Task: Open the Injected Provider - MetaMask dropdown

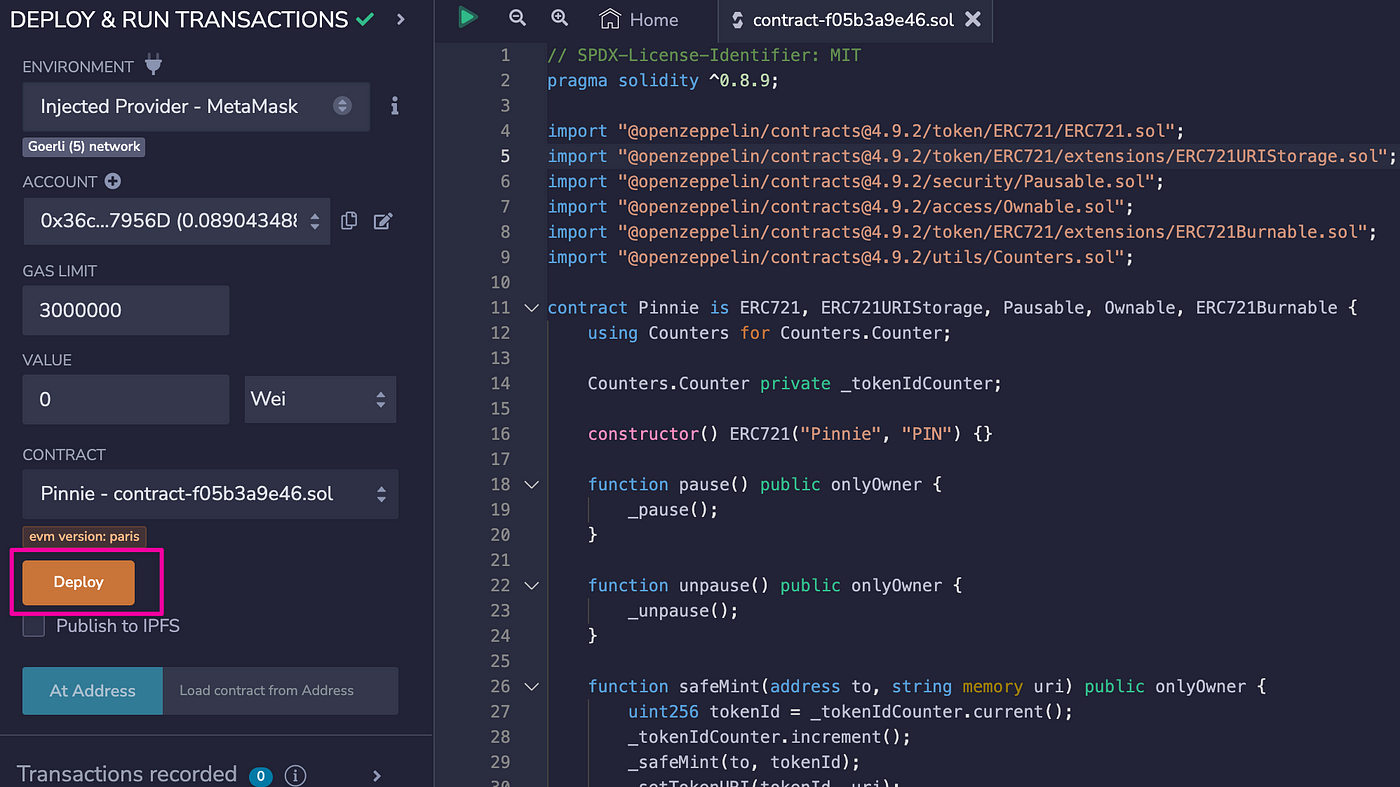Action: (x=196, y=106)
